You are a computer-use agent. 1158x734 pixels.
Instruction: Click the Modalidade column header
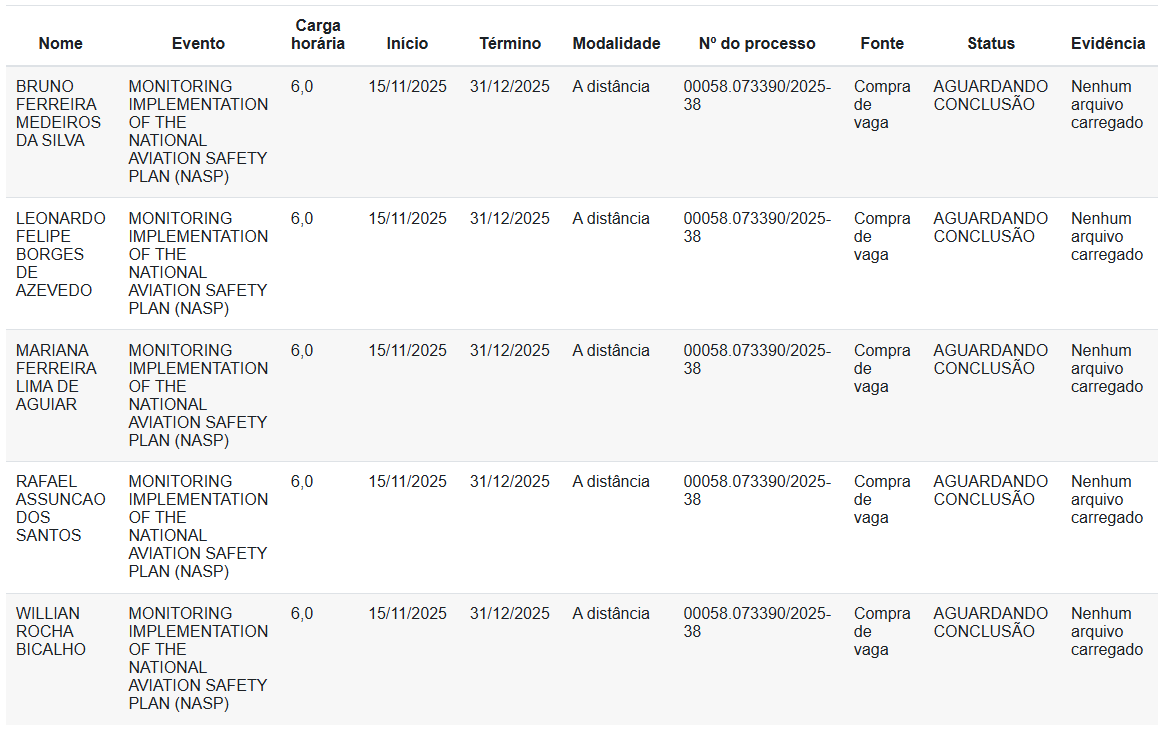click(x=616, y=44)
